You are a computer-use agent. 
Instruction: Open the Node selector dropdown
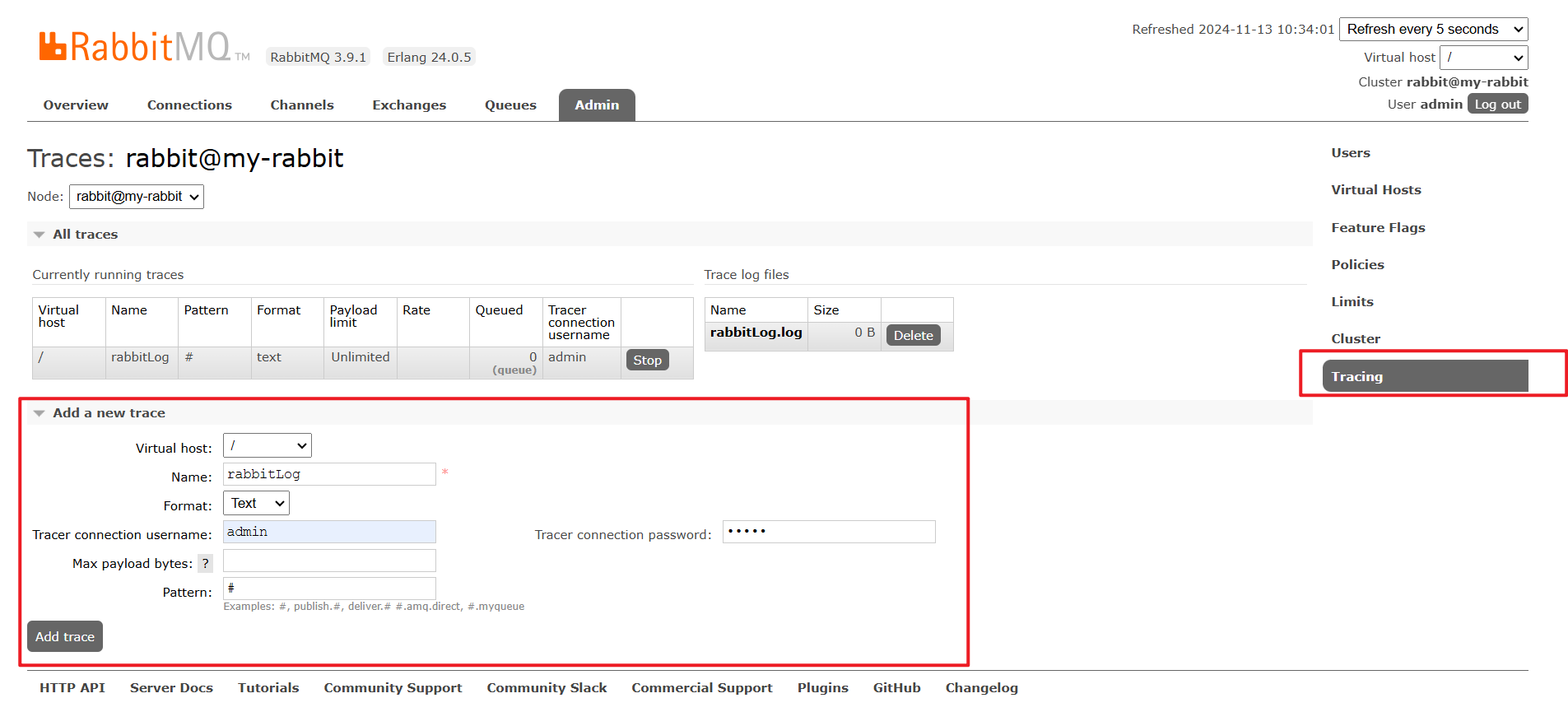tap(137, 197)
